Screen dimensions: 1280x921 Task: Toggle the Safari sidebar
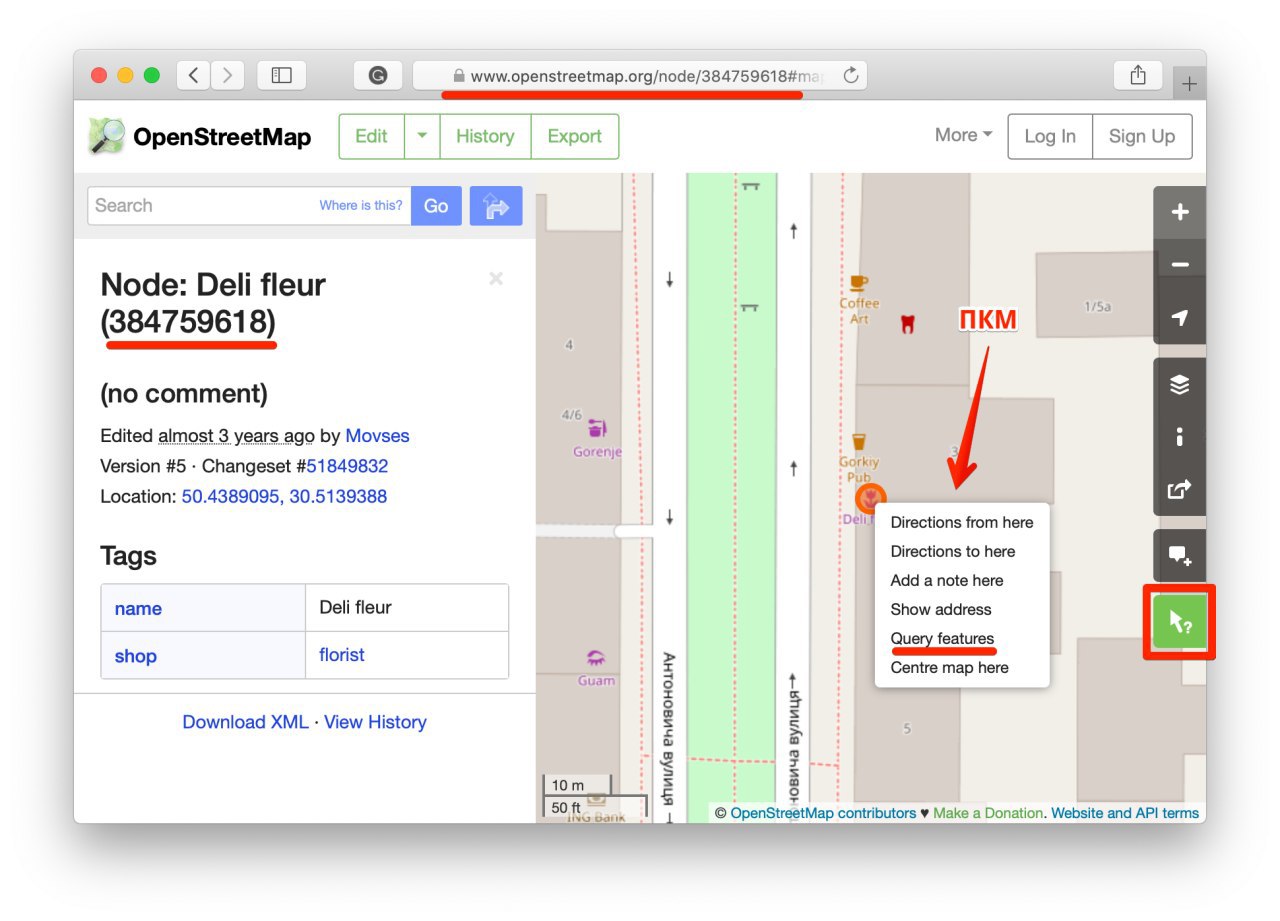point(281,75)
